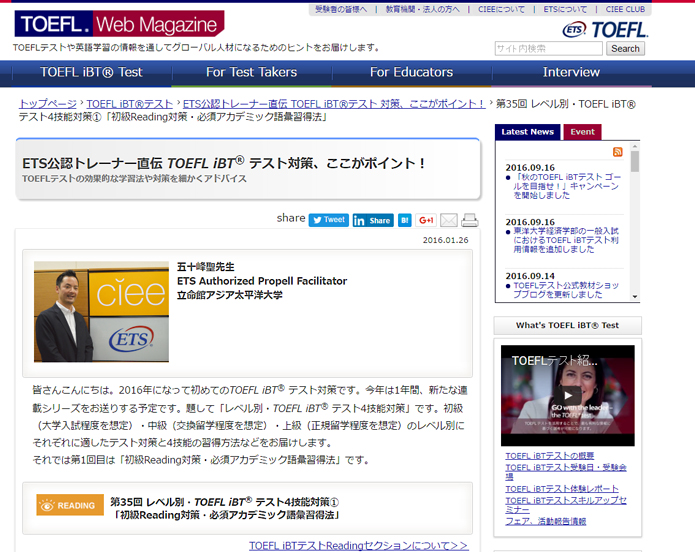Click the ETS TOEFL logo

(605, 30)
